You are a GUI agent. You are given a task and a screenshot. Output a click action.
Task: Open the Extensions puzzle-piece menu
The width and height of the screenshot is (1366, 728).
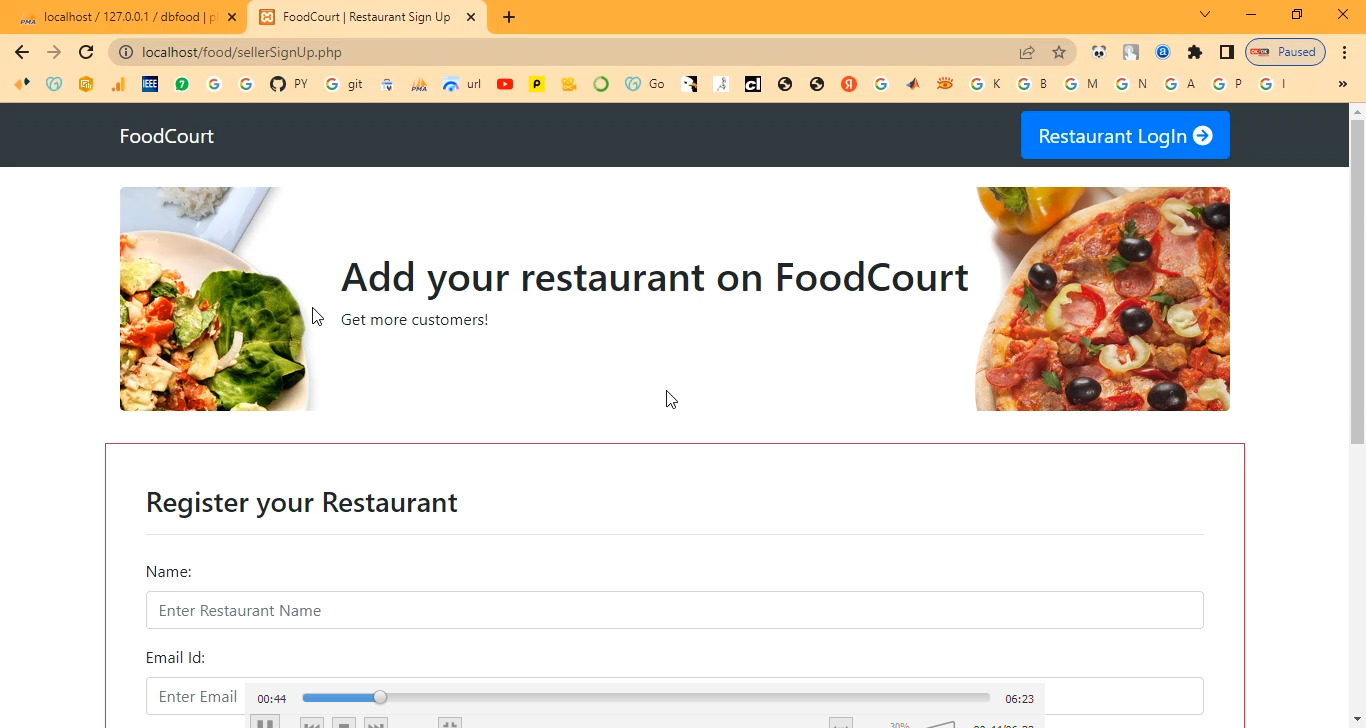click(x=1194, y=52)
